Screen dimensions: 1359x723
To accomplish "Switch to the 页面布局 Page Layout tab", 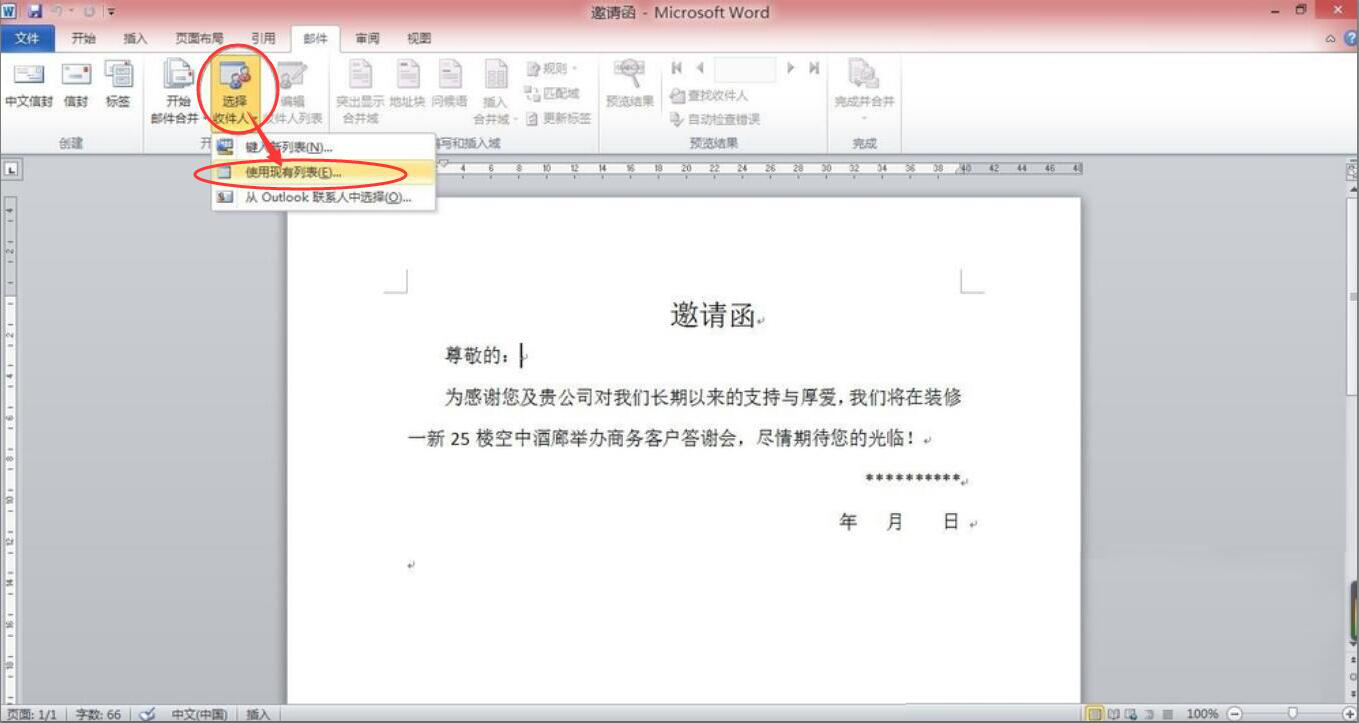I will [x=199, y=38].
